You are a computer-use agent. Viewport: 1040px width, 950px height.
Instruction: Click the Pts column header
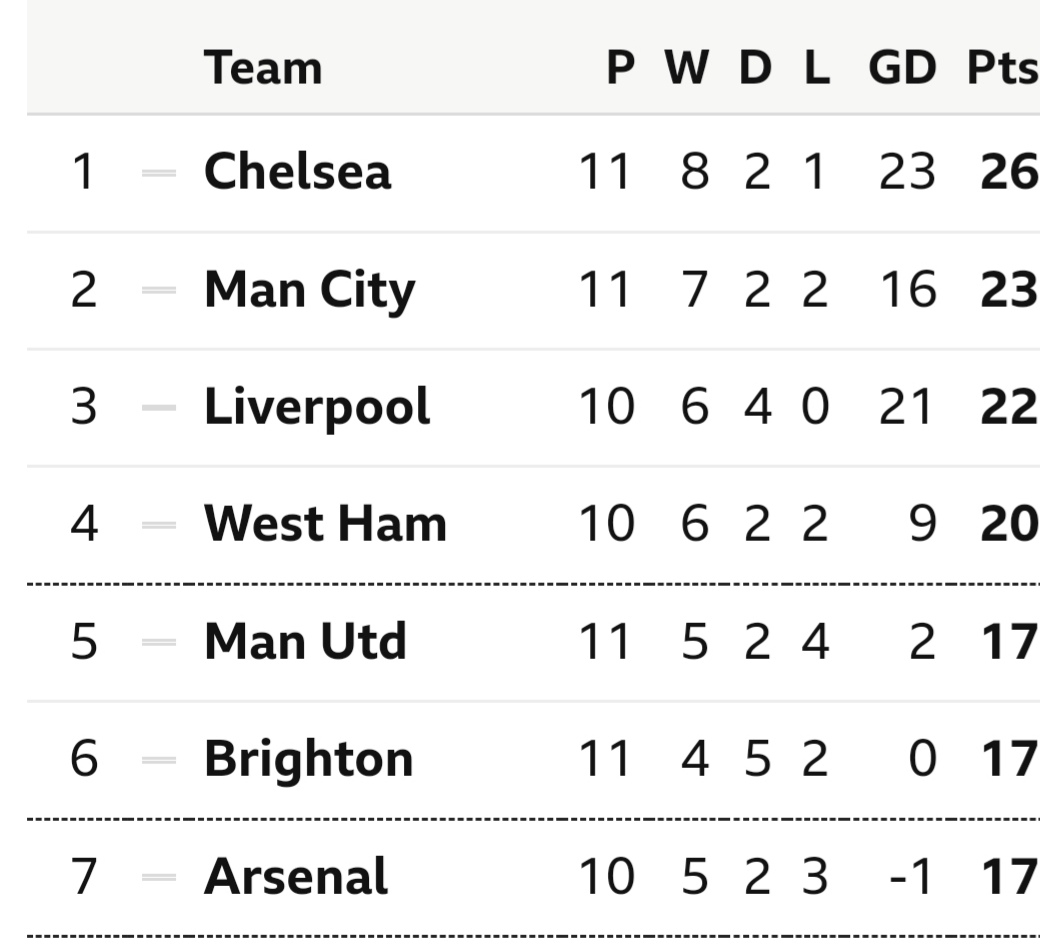click(1003, 68)
